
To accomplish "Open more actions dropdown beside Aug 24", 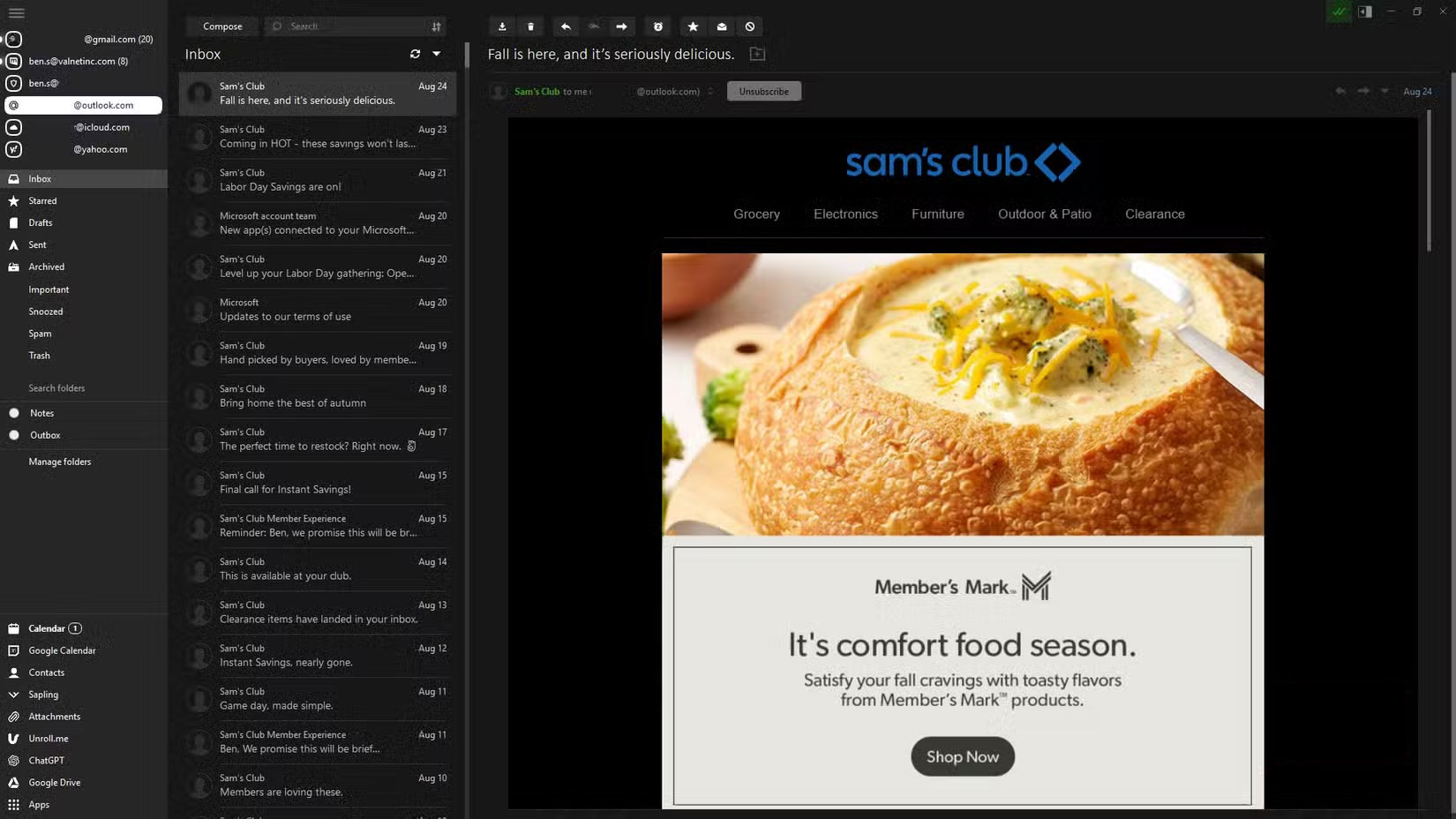I will (1385, 91).
